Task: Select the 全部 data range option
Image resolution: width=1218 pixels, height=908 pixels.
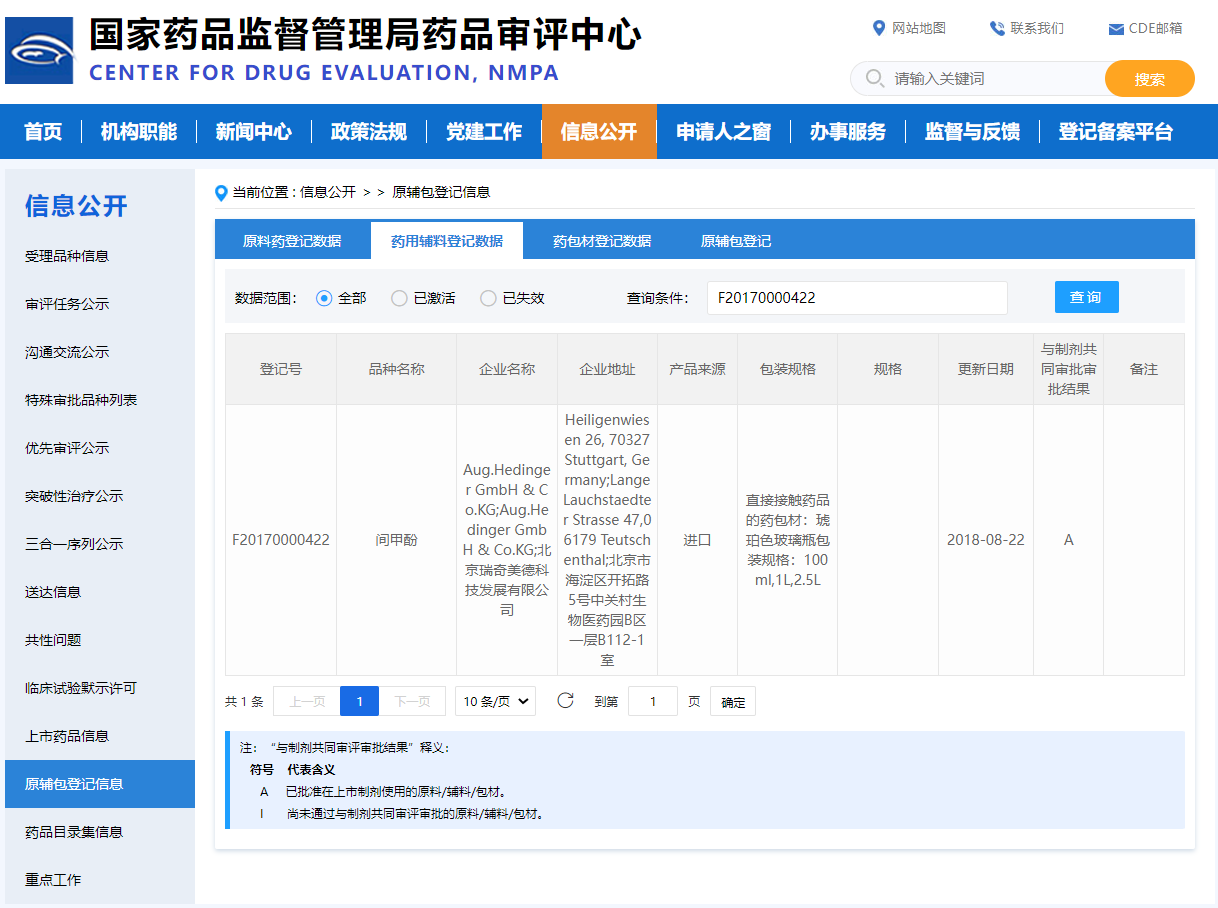Action: [322, 297]
